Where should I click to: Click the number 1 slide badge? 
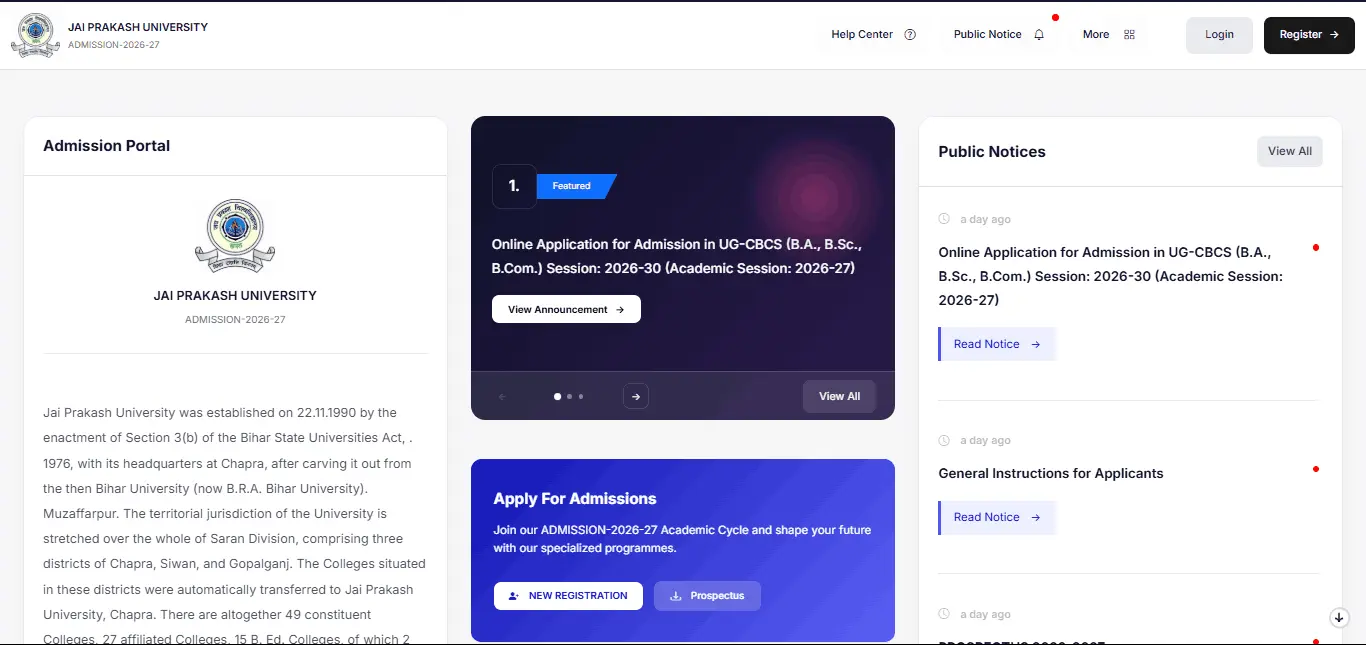[x=514, y=186]
